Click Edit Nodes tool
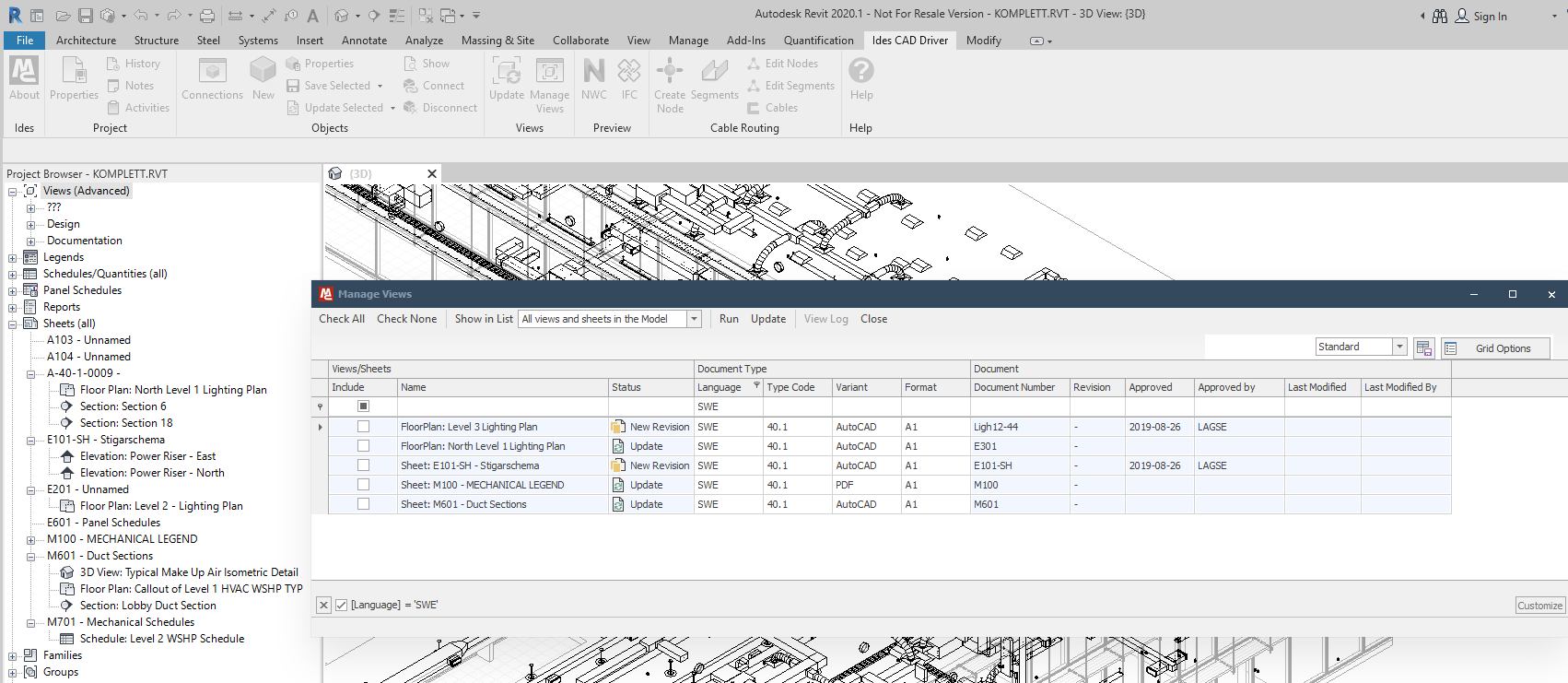1568x683 pixels. click(782, 64)
